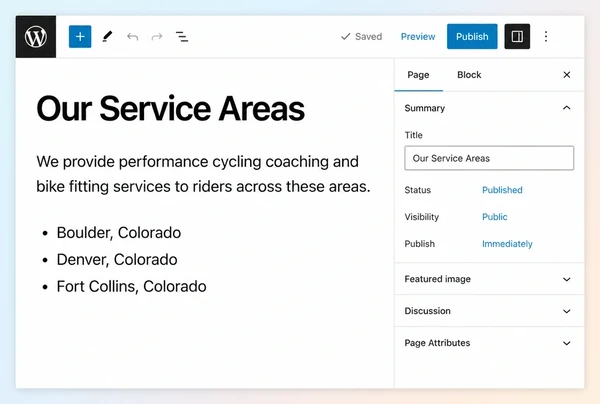This screenshot has height=404, width=600.
Task: Change the Immediately publish date
Action: coord(507,244)
